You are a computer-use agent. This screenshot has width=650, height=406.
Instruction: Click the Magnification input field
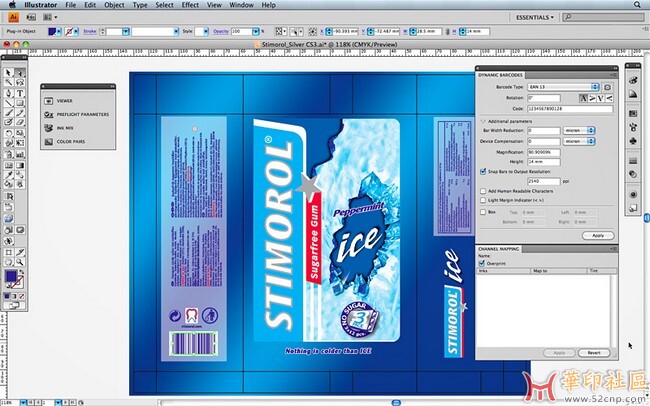pos(544,152)
